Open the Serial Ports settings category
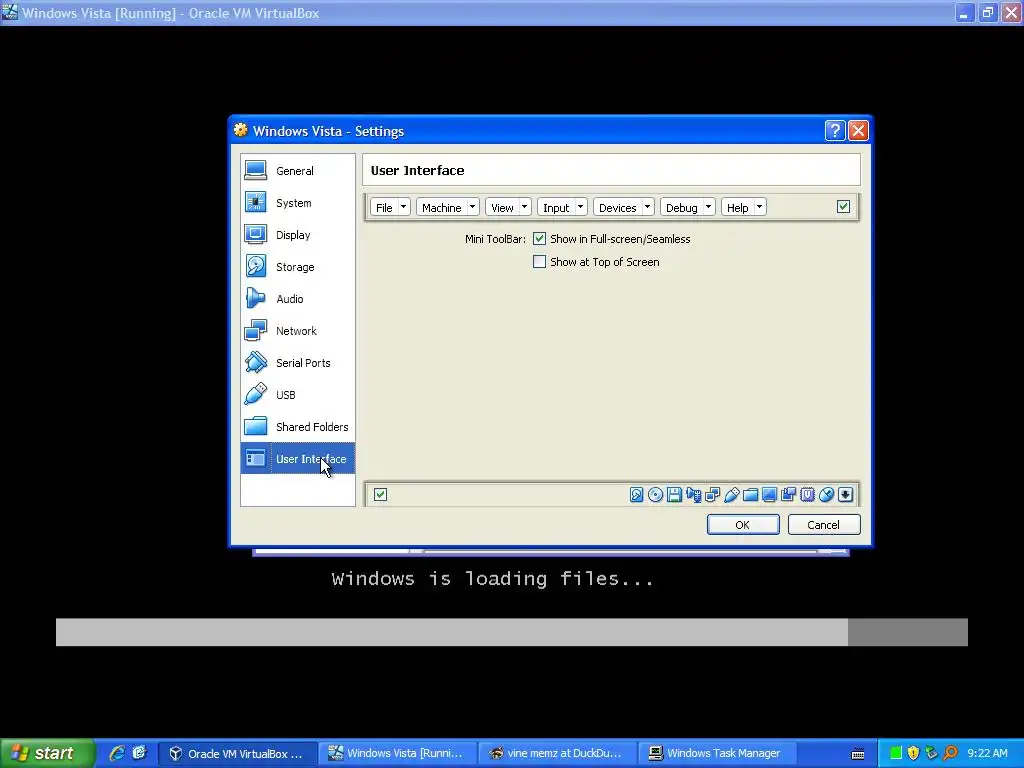The height and width of the screenshot is (768, 1024). [x=298, y=362]
